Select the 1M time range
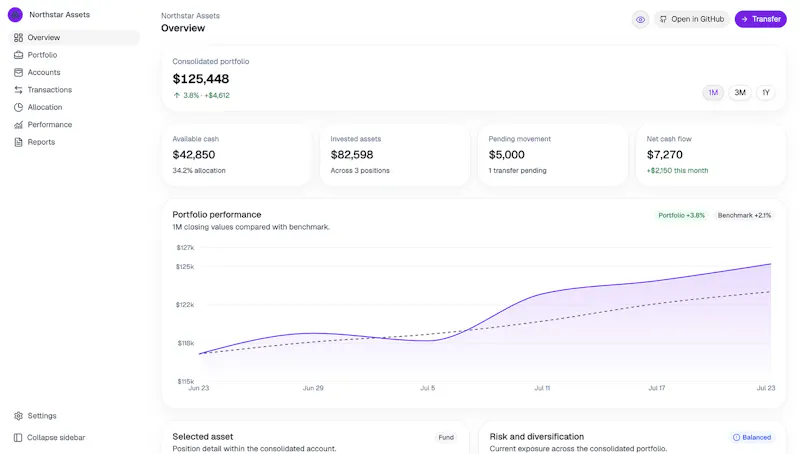 (713, 92)
